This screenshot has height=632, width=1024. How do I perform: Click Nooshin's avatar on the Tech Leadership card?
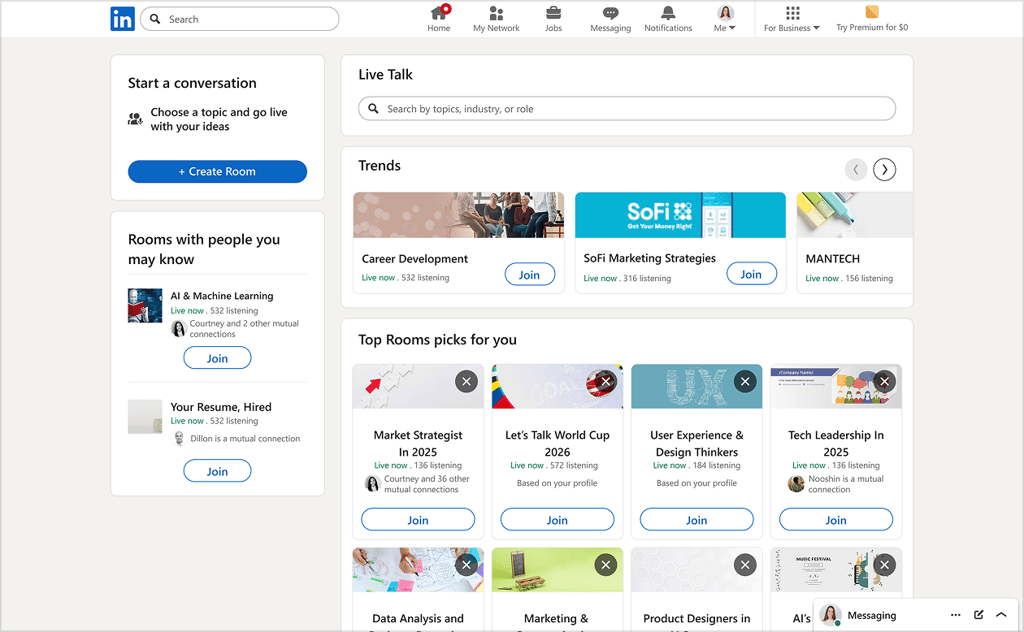(796, 484)
